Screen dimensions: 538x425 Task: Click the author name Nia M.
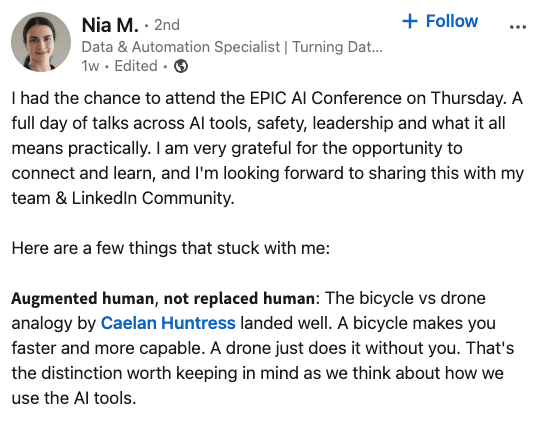tap(110, 25)
